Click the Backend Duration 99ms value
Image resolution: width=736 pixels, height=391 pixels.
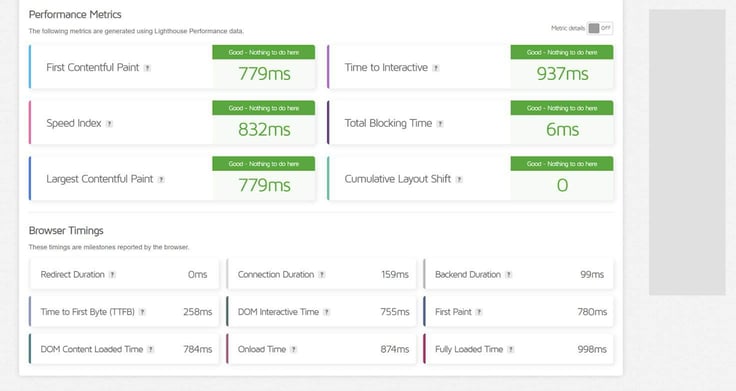[592, 275]
